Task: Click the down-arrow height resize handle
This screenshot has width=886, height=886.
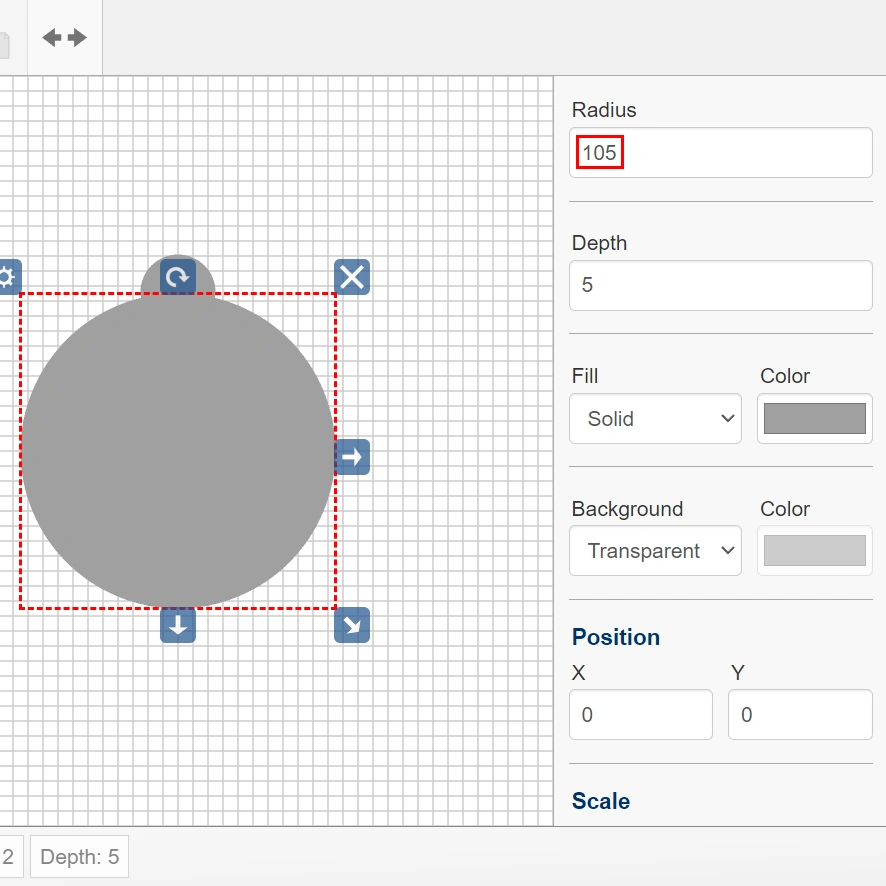Action: click(178, 625)
